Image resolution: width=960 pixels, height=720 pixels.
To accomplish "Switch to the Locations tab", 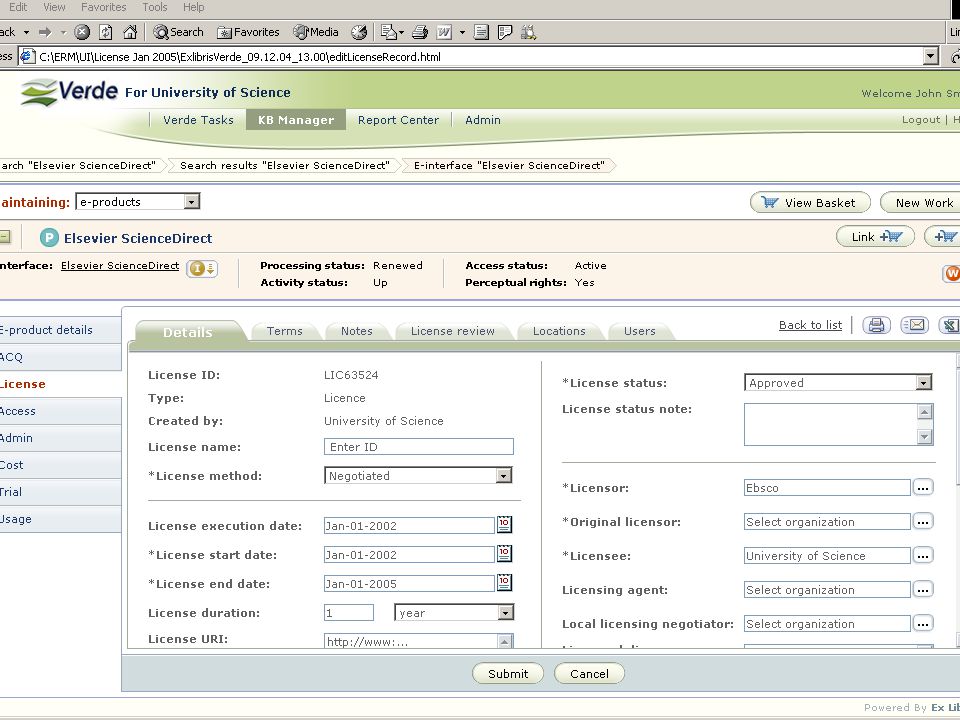I will 559,331.
